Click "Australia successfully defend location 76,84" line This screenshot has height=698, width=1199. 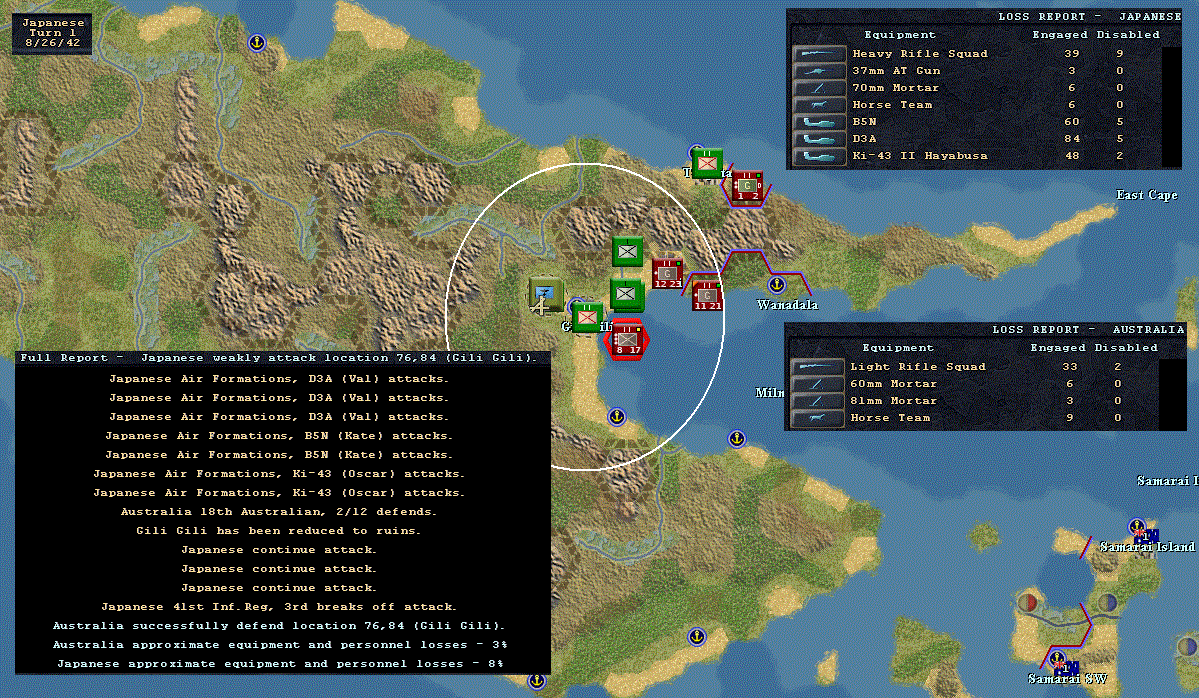click(278, 626)
